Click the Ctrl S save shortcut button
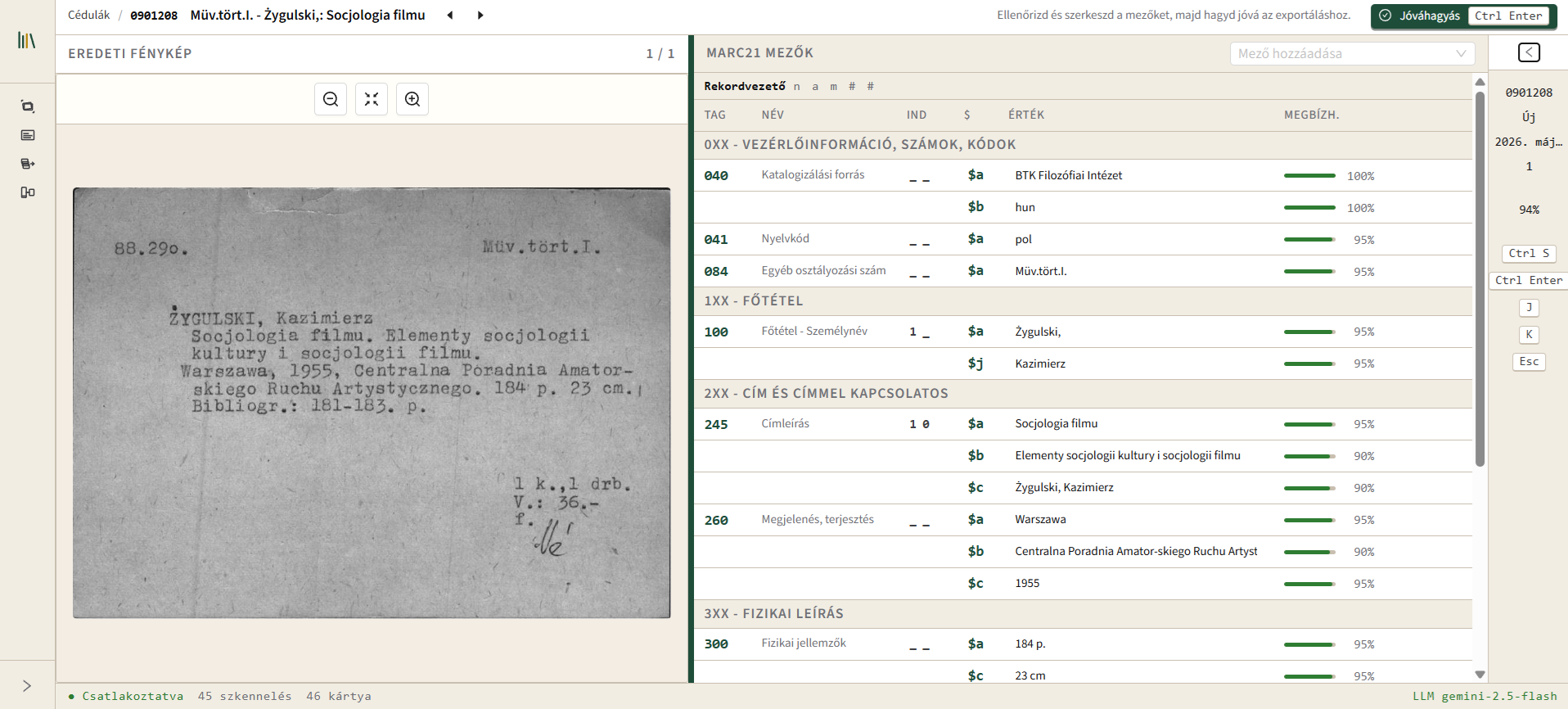The height and width of the screenshot is (709, 1568). point(1529,253)
